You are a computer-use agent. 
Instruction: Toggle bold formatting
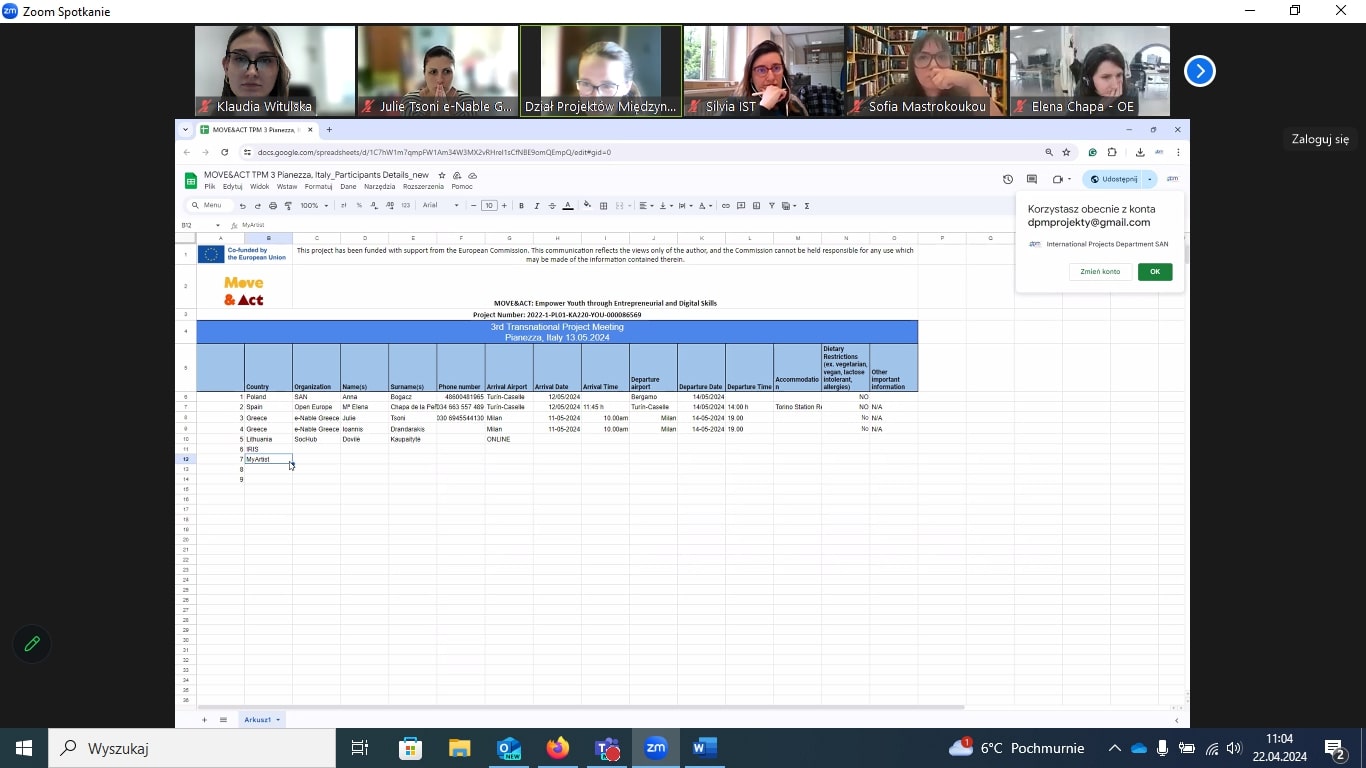pos(521,206)
